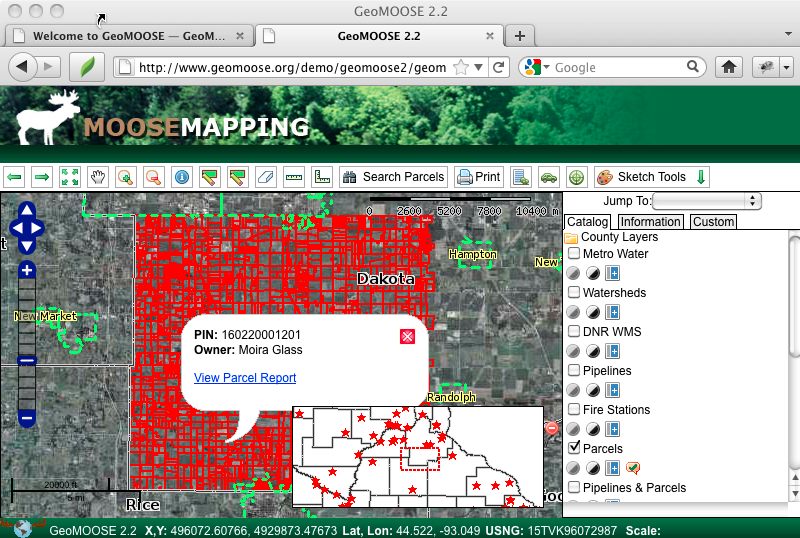Click the overview reference map
800x538 pixels.
click(418, 457)
